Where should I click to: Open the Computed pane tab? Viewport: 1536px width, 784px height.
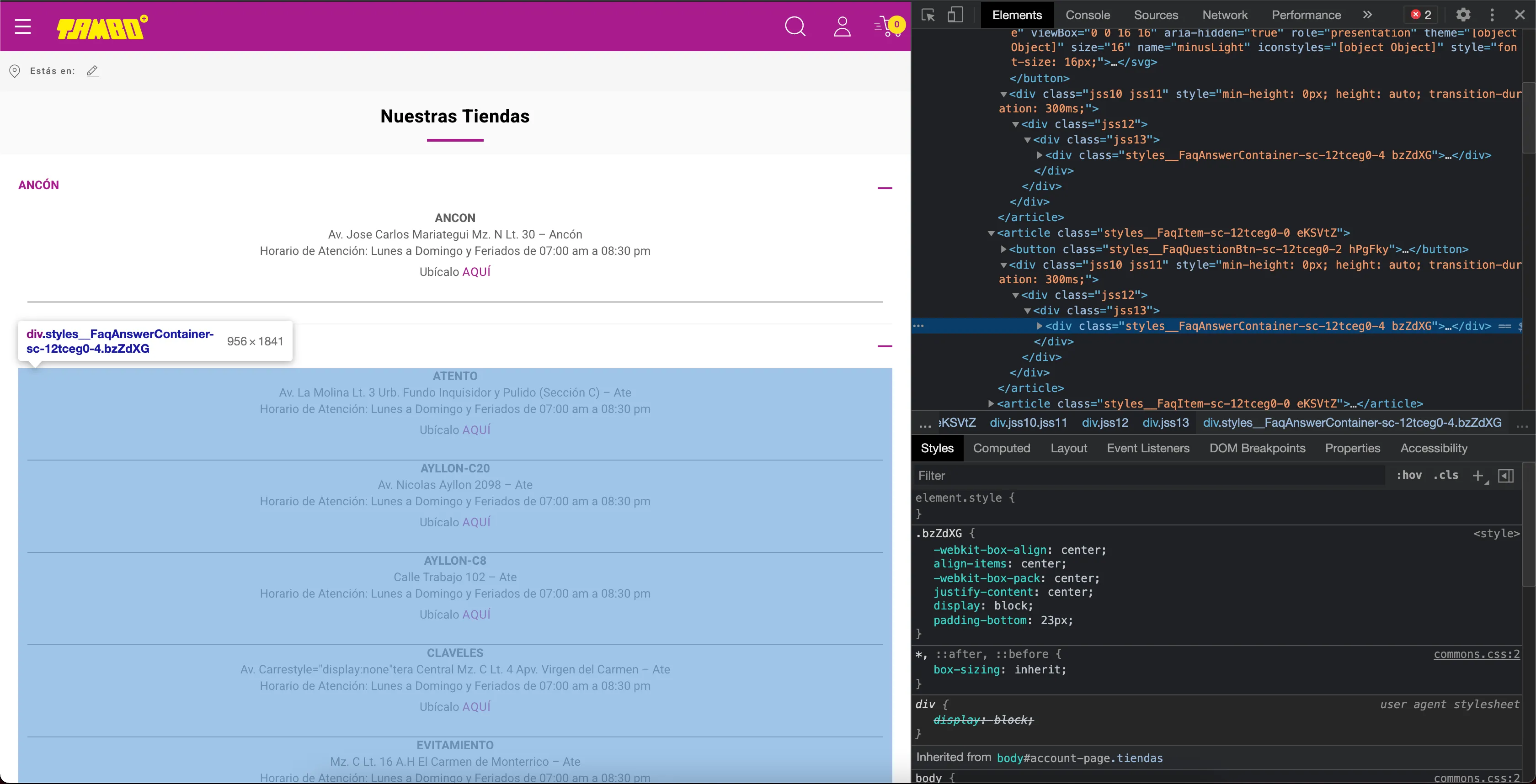click(x=1001, y=448)
